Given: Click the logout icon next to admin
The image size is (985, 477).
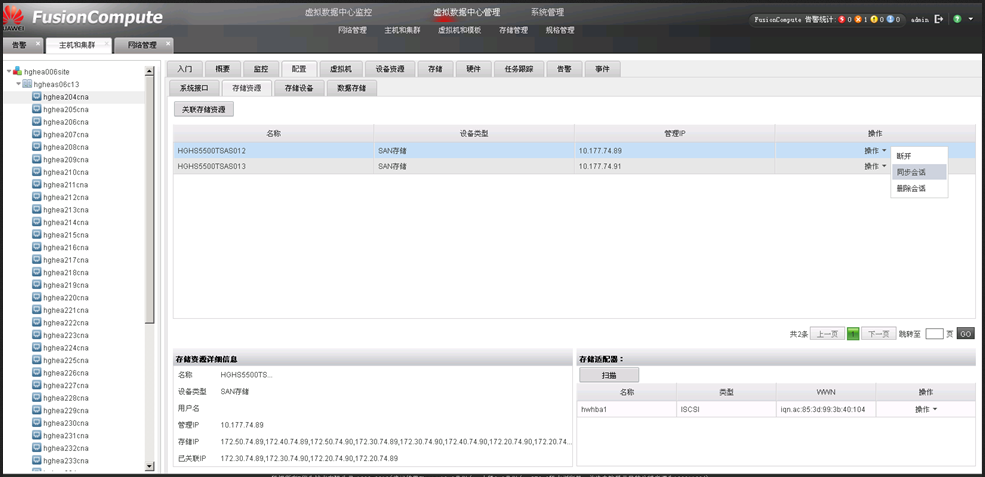Looking at the screenshot, I should tap(938, 19).
